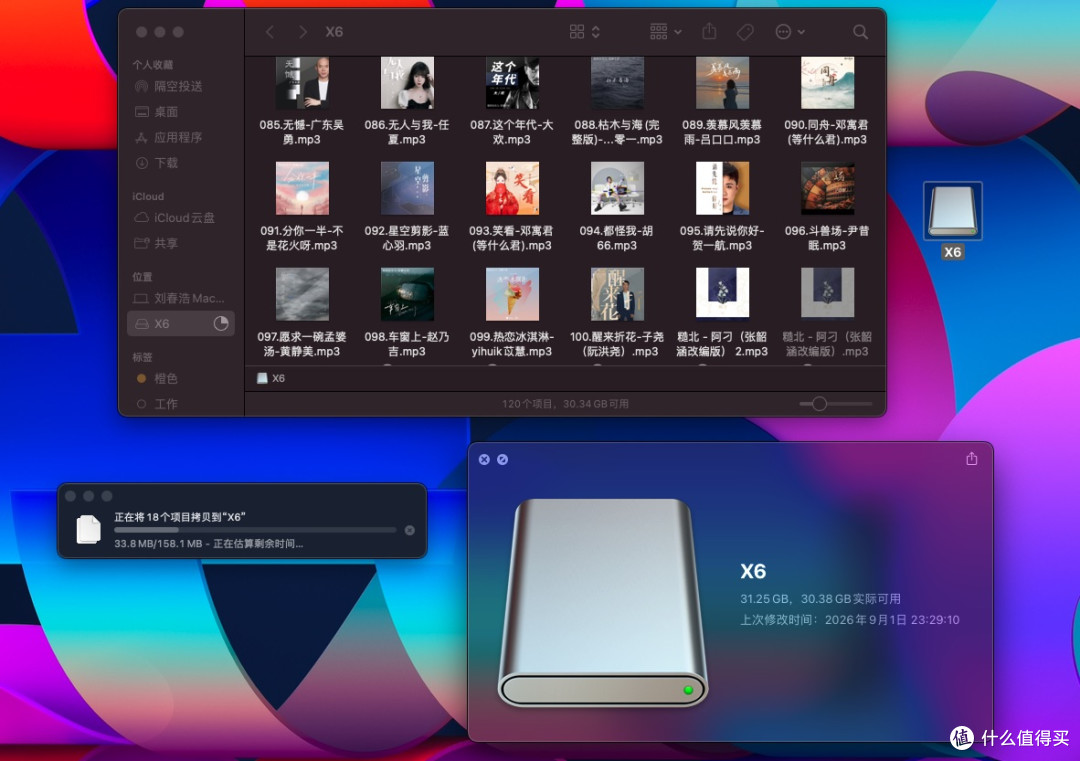Cancel the copy to X6 operation
Viewport: 1080px width, 761px height.
tap(410, 530)
